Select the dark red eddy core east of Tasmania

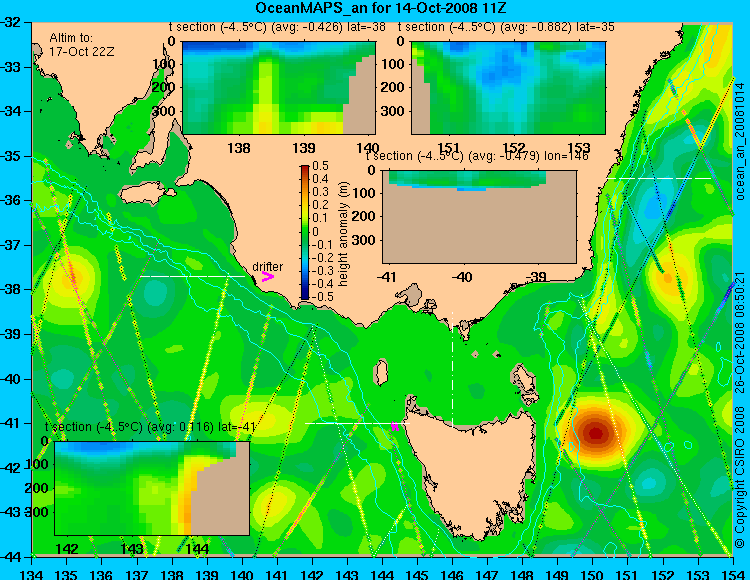(x=596, y=433)
